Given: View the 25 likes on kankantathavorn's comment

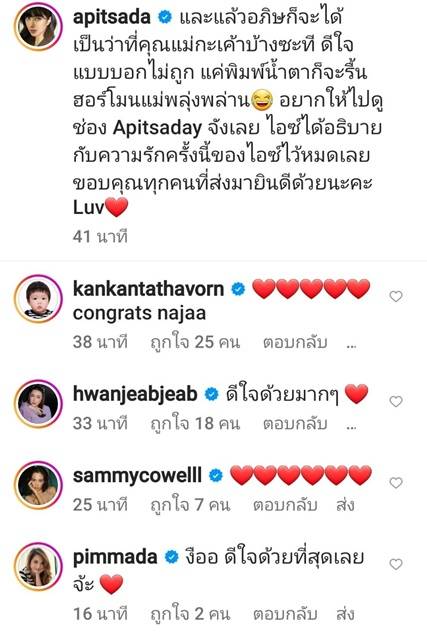Looking at the screenshot, I should tap(195, 342).
